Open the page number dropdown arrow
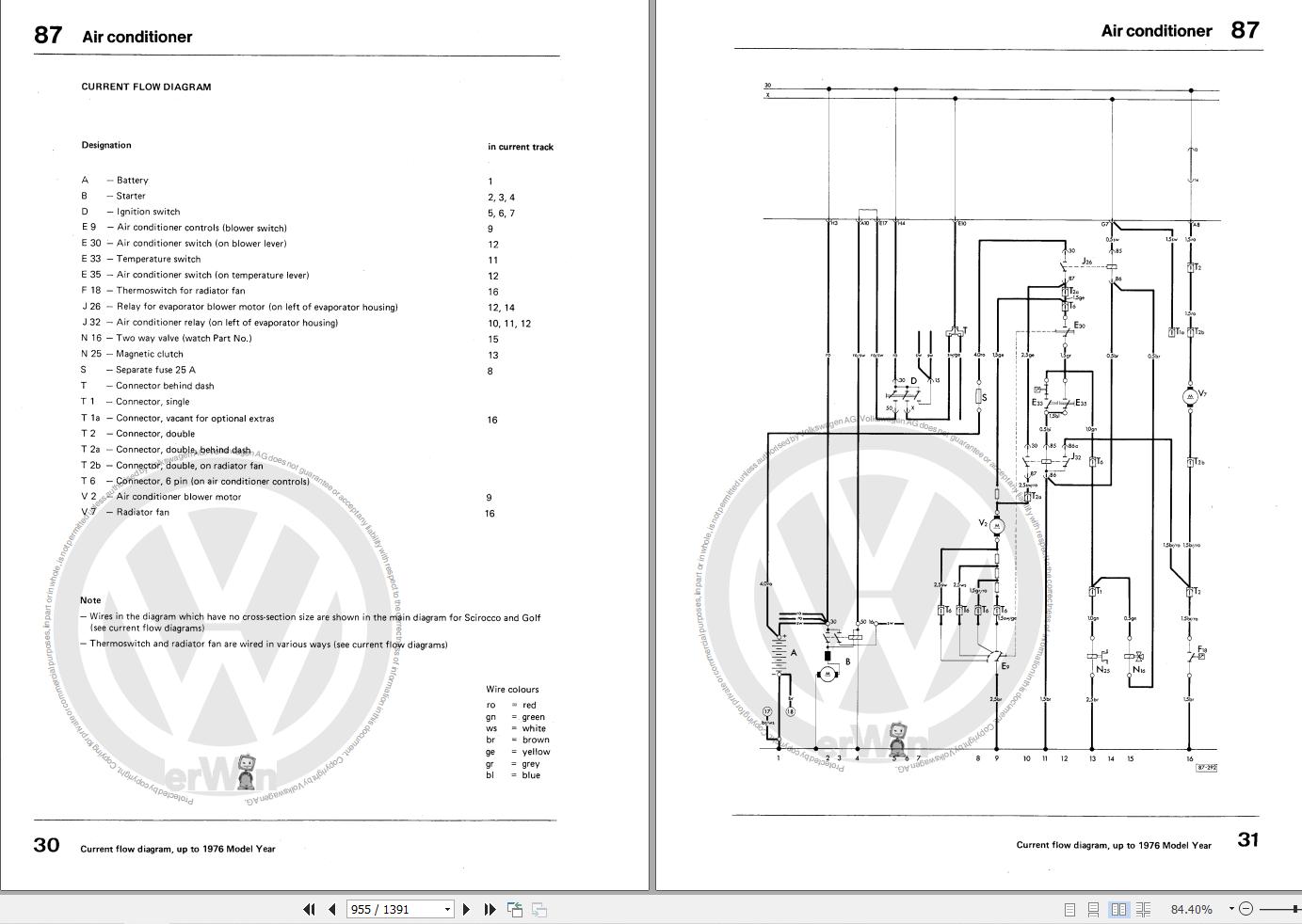Viewport: 1302px width, 924px height. (x=448, y=909)
